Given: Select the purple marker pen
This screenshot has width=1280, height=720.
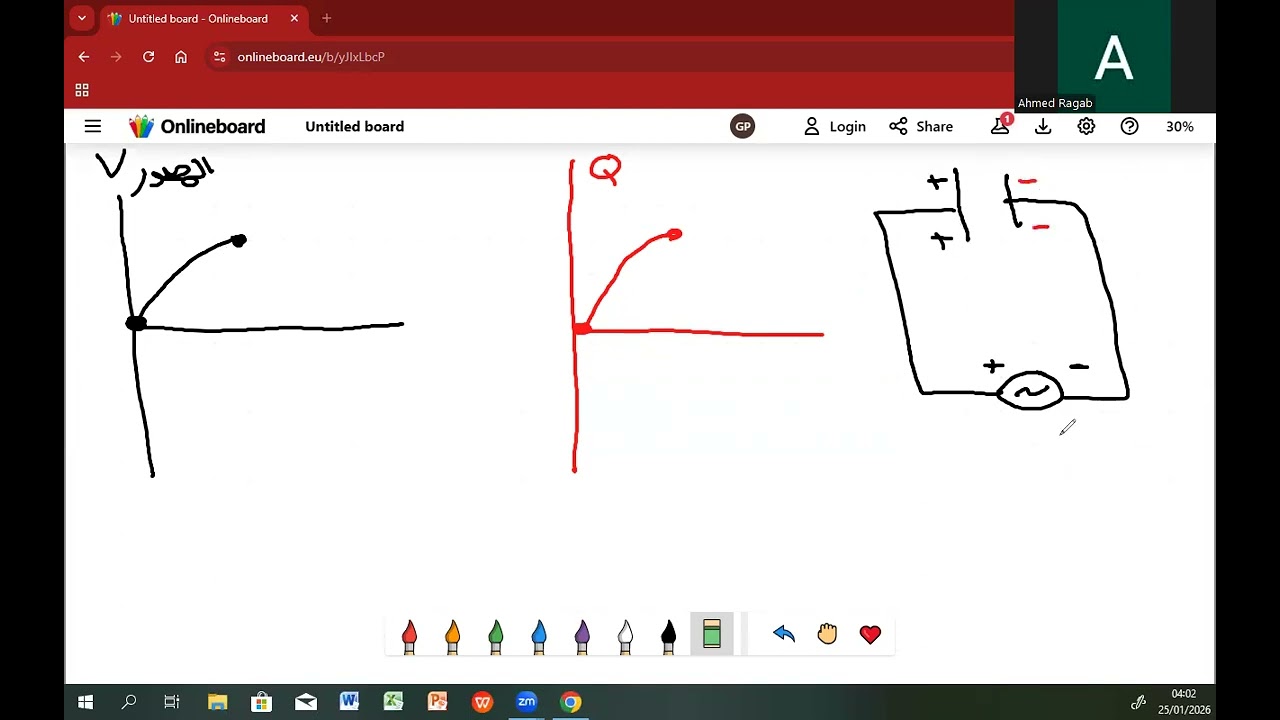Looking at the screenshot, I should pyautogui.click(x=582, y=636).
